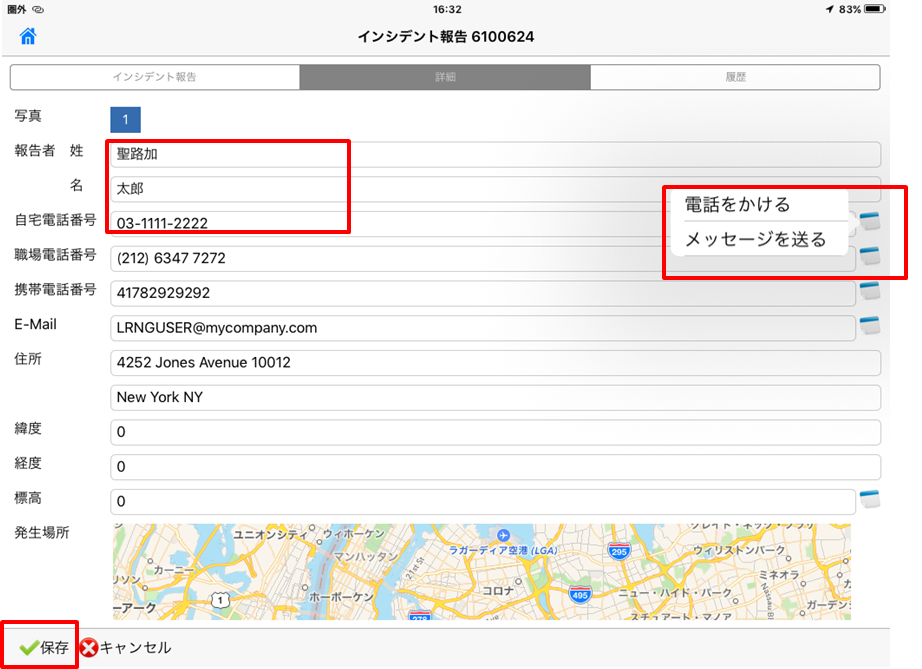The height and width of the screenshot is (669, 922).
Task: Tap the 住所 field 4252 Jones Avenue
Action: point(495,363)
